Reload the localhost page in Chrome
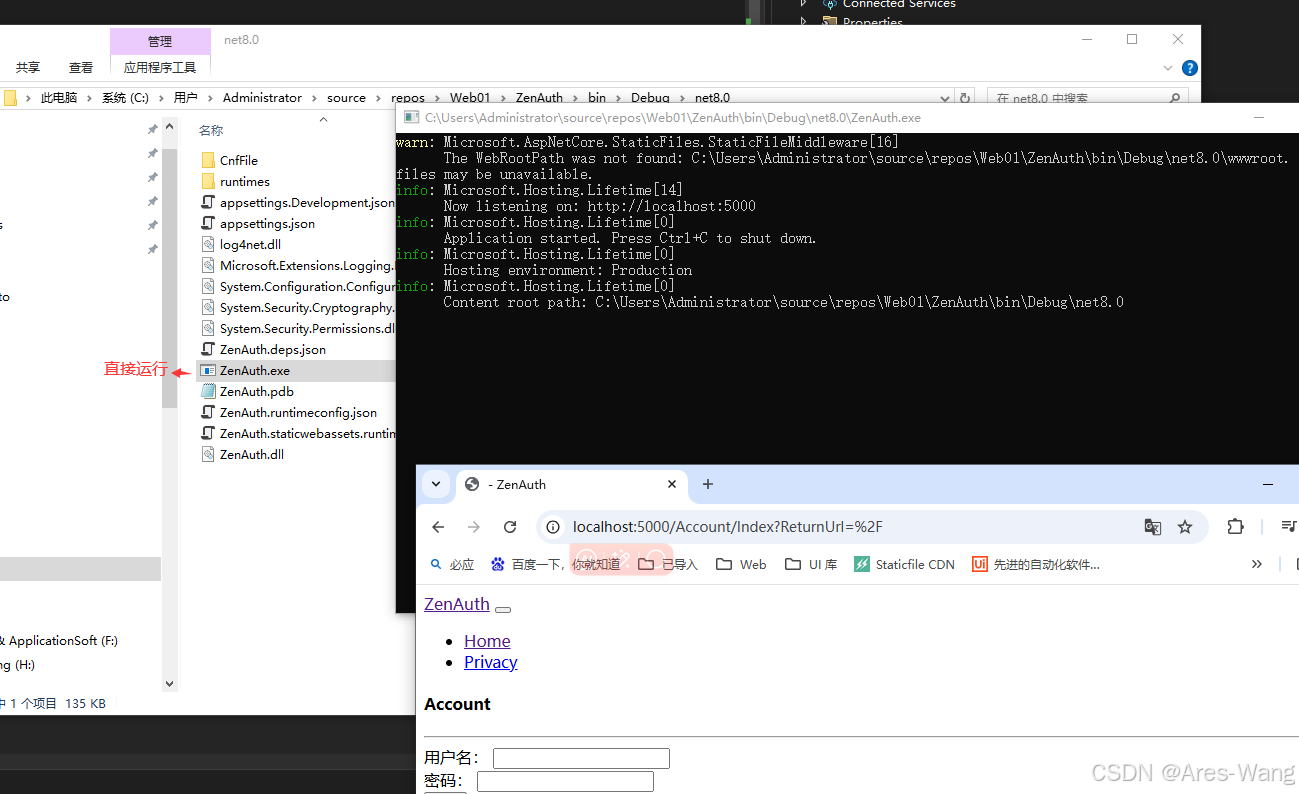 coord(510,527)
